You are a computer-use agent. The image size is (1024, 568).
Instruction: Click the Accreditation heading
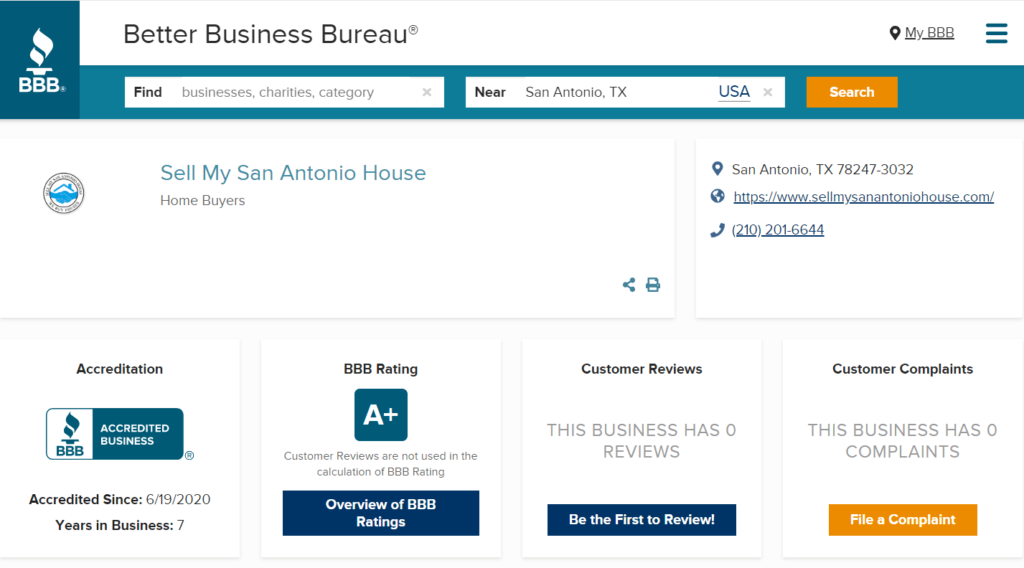tap(120, 369)
